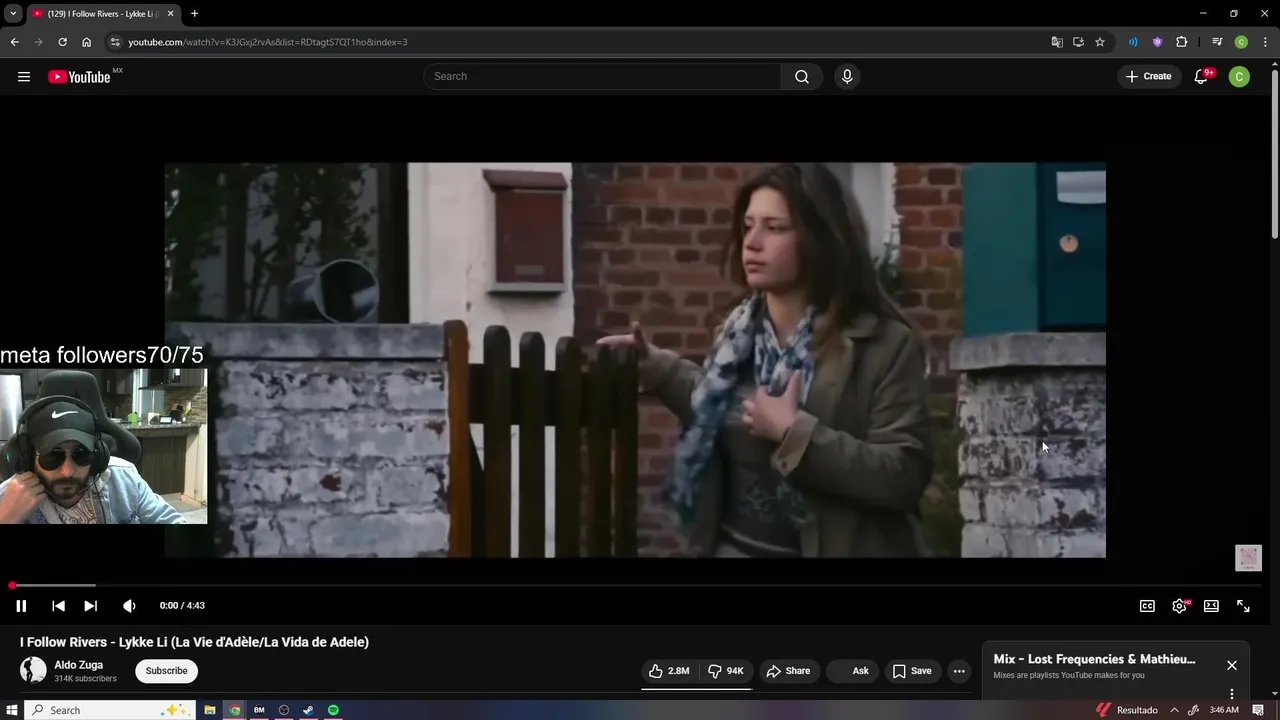
Task: Open the notifications bell
Action: click(x=1202, y=76)
